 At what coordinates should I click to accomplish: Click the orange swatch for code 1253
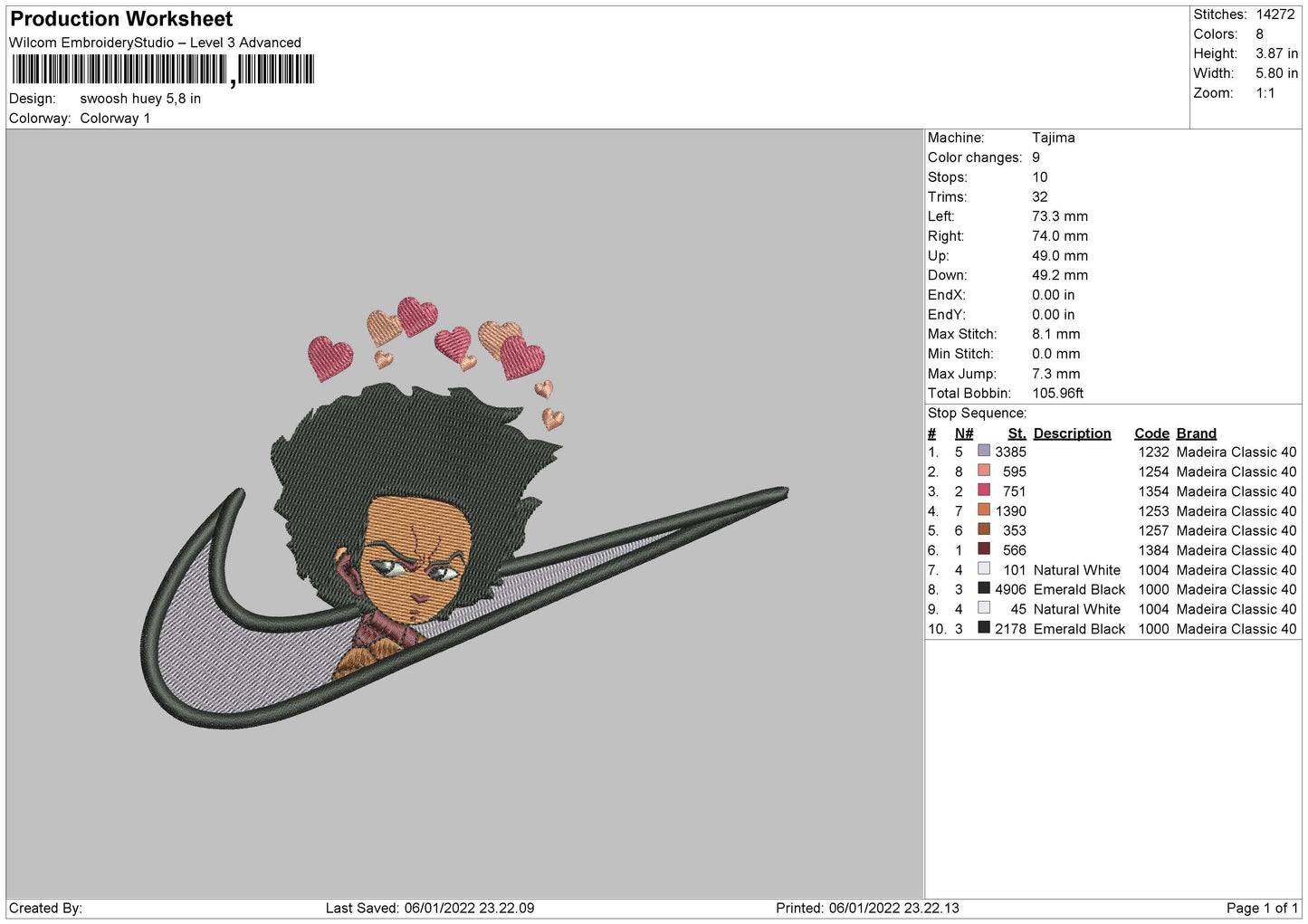pos(984,510)
